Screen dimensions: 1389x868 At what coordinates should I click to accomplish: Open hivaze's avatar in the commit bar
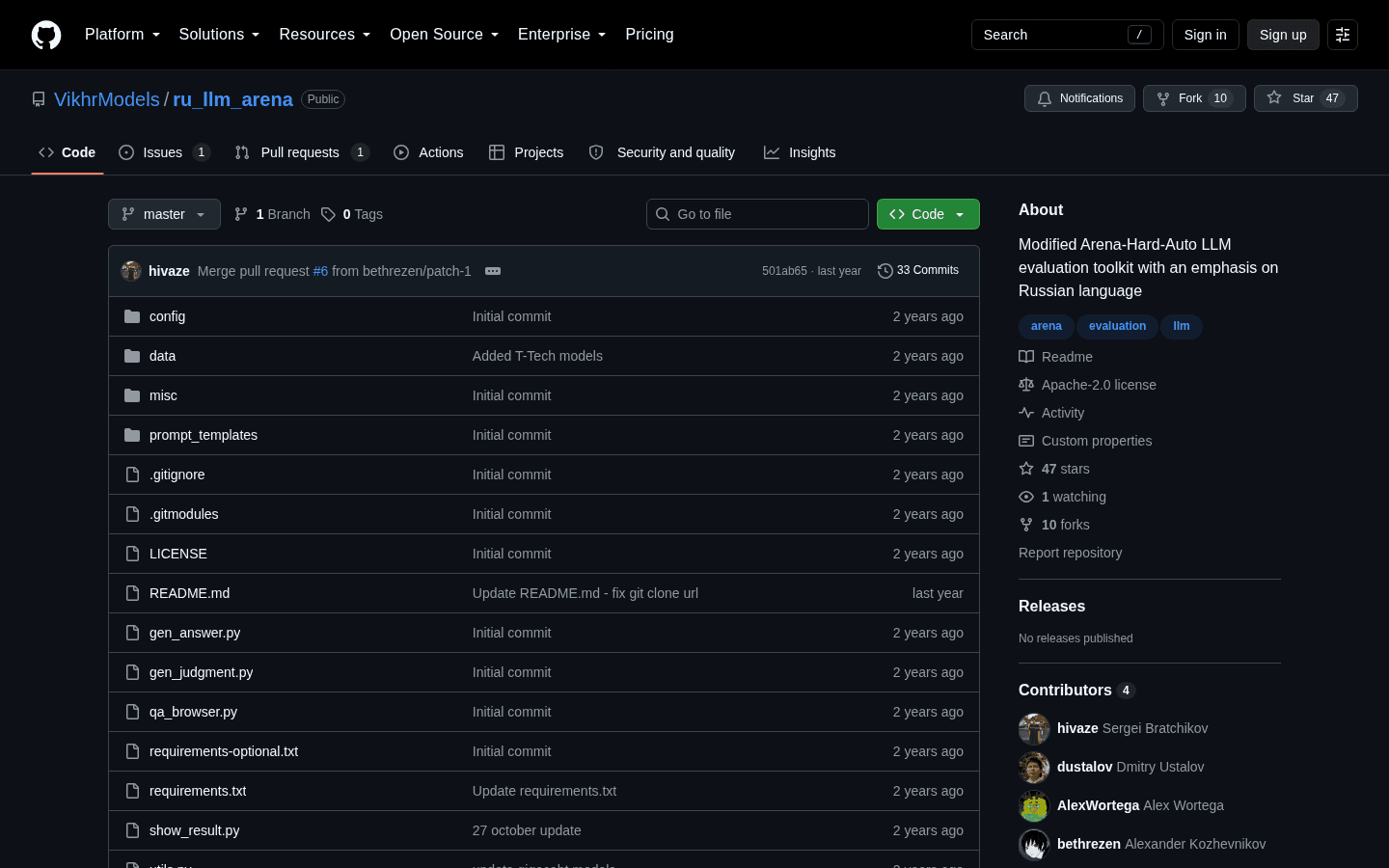[x=131, y=271]
